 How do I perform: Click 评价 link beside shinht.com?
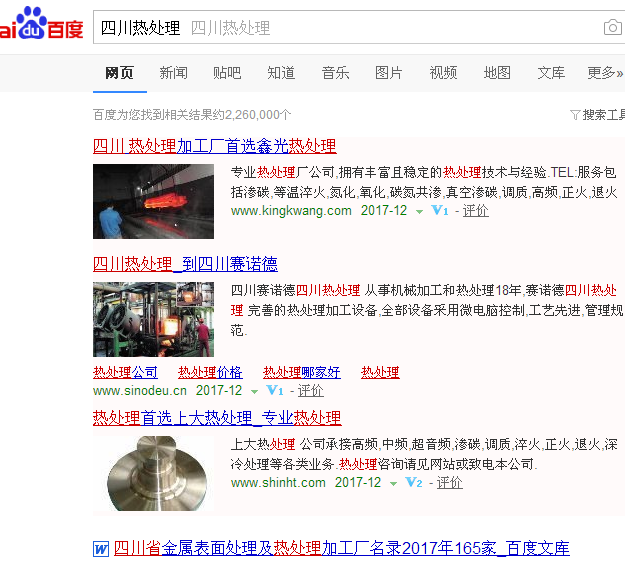click(x=450, y=482)
